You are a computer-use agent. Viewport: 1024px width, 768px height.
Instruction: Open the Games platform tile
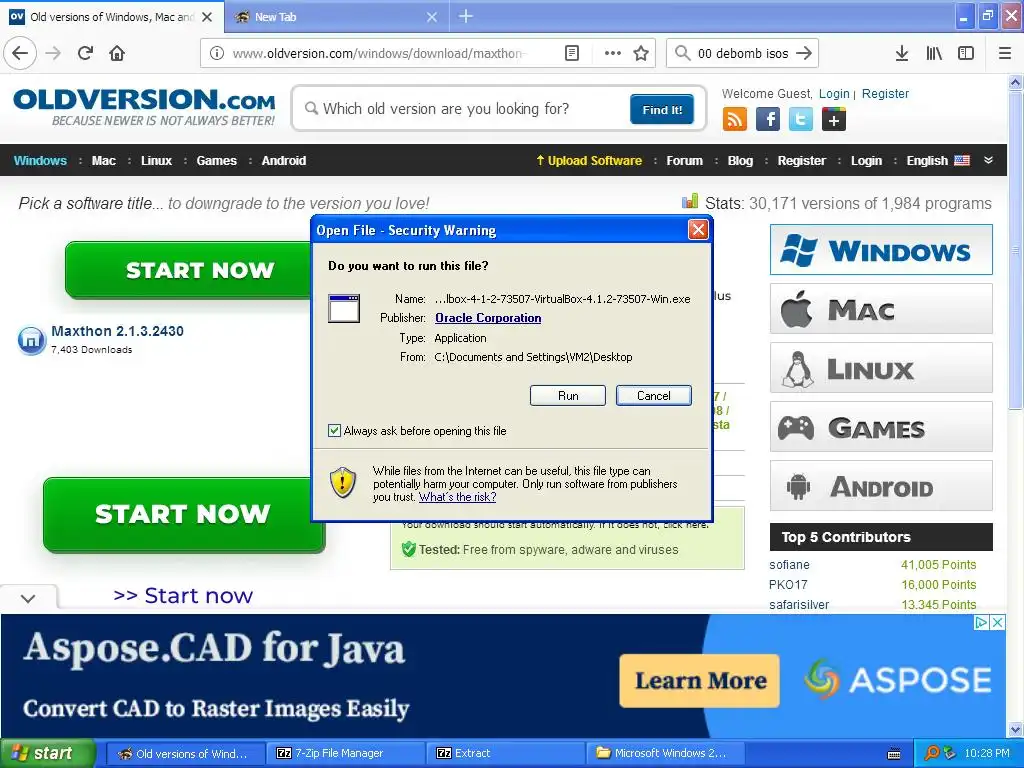click(881, 427)
